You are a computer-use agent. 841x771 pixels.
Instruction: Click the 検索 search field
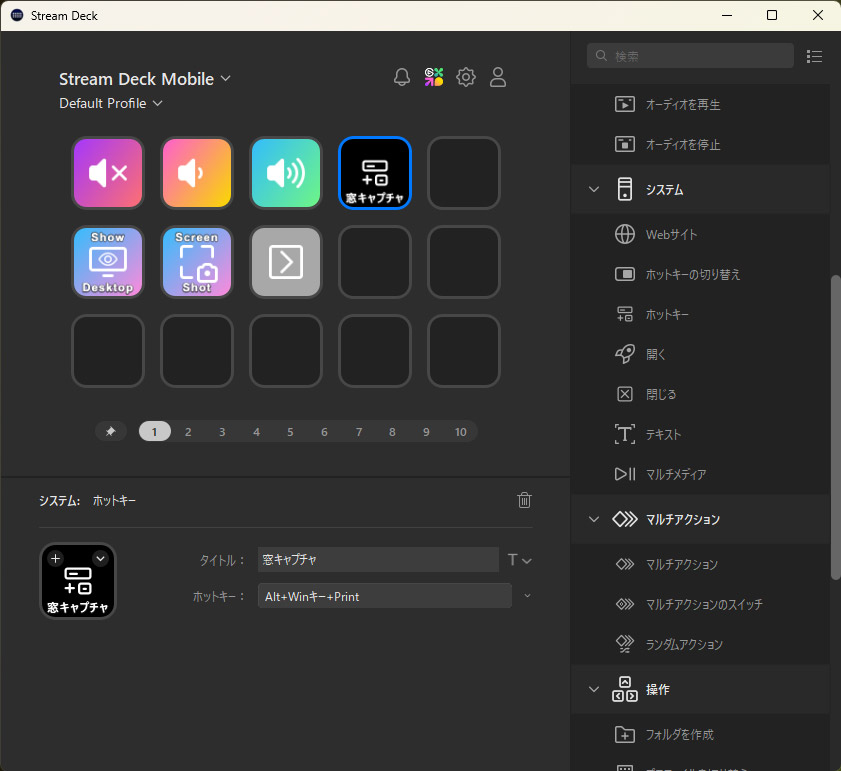click(x=690, y=56)
